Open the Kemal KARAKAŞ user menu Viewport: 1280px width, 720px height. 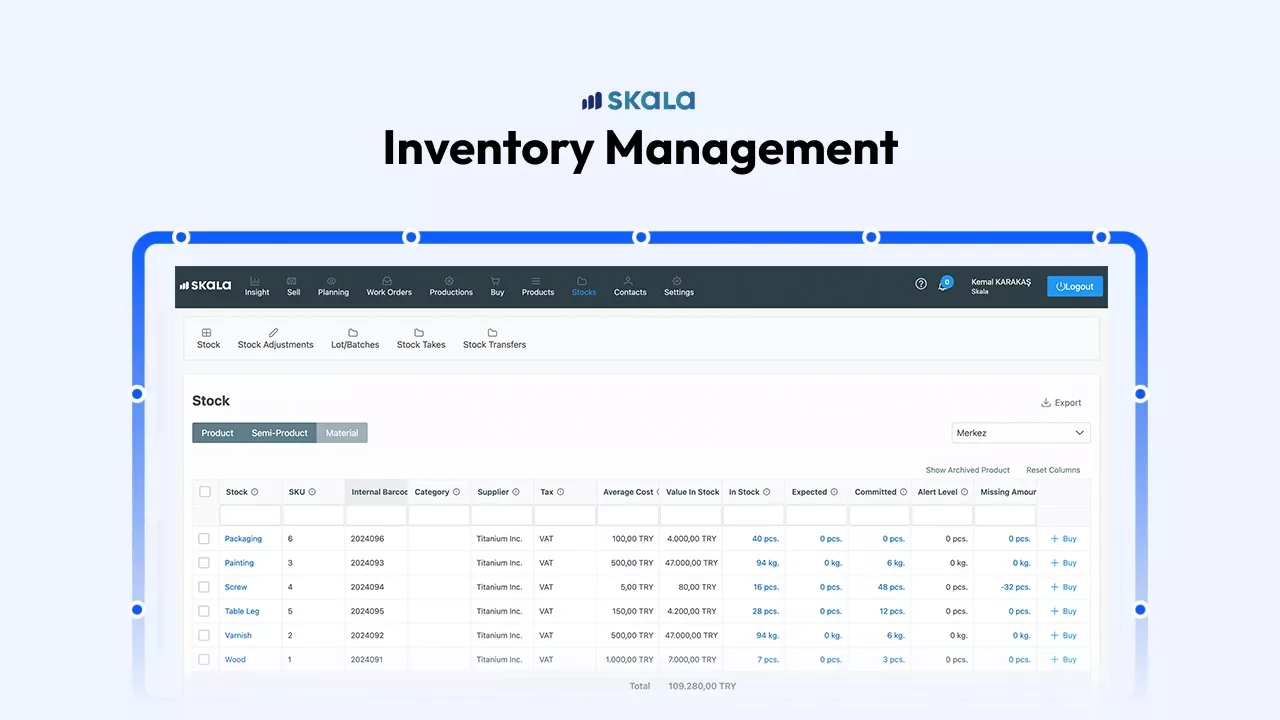click(x=1001, y=286)
